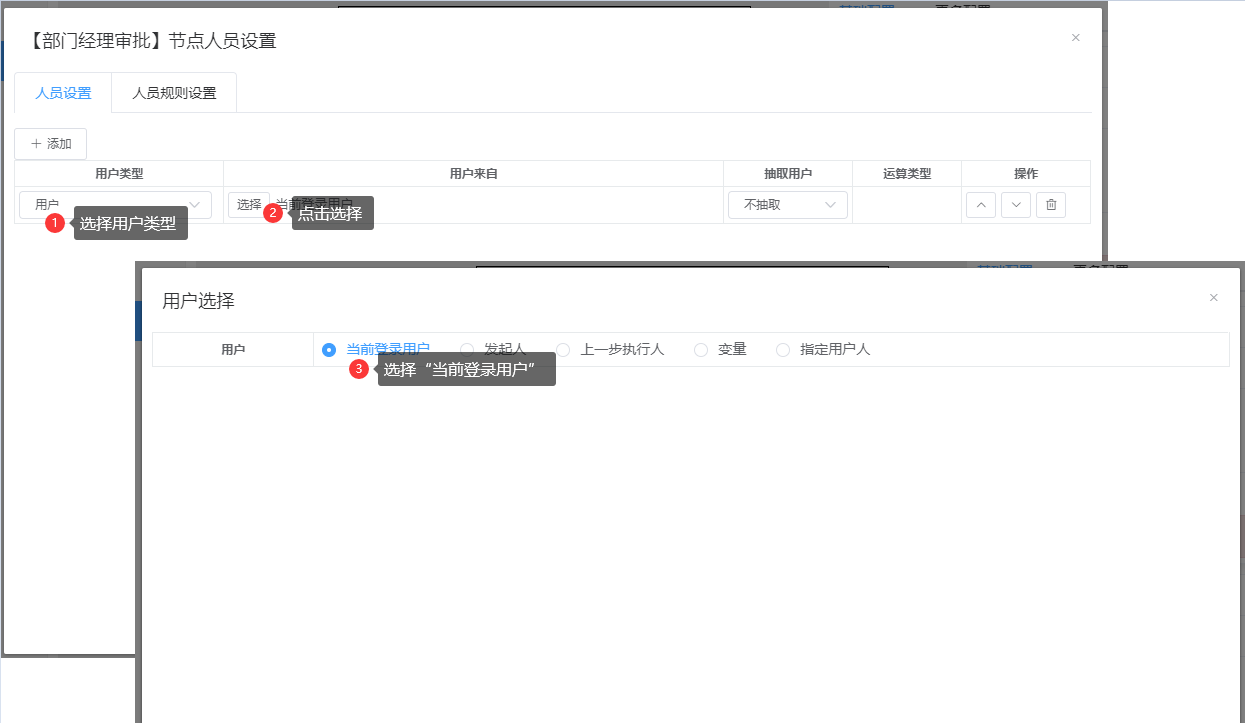1245x723 pixels.
Task: Click the 运算类型 column header
Action: click(907, 174)
